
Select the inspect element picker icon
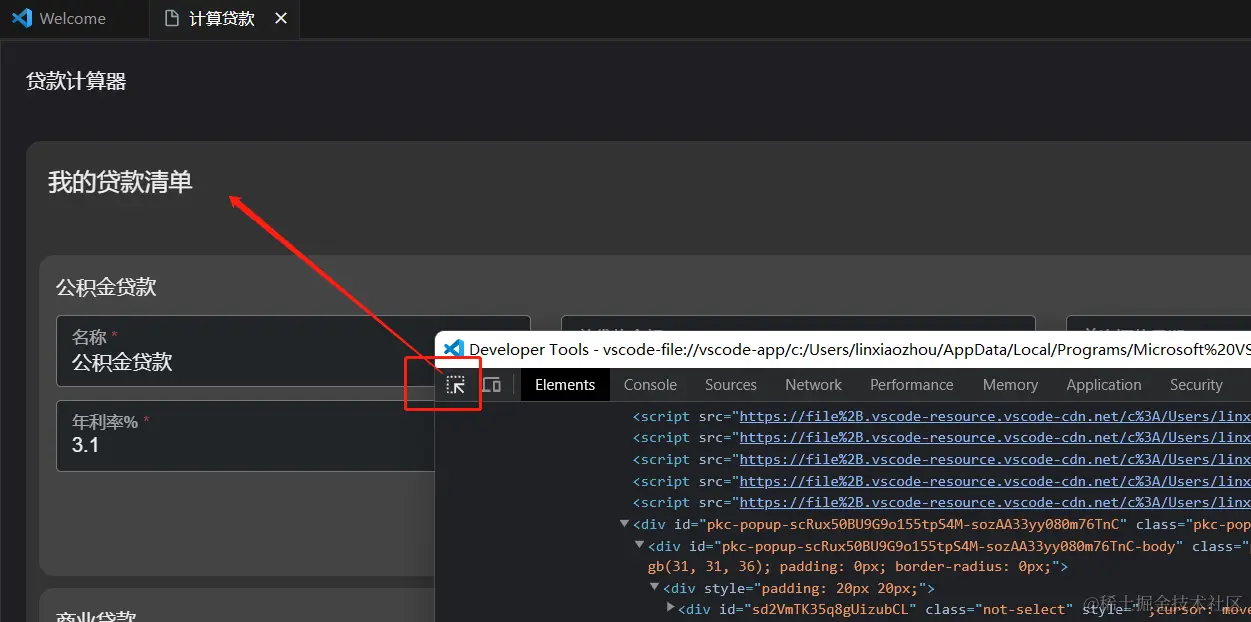pyautogui.click(x=455, y=385)
